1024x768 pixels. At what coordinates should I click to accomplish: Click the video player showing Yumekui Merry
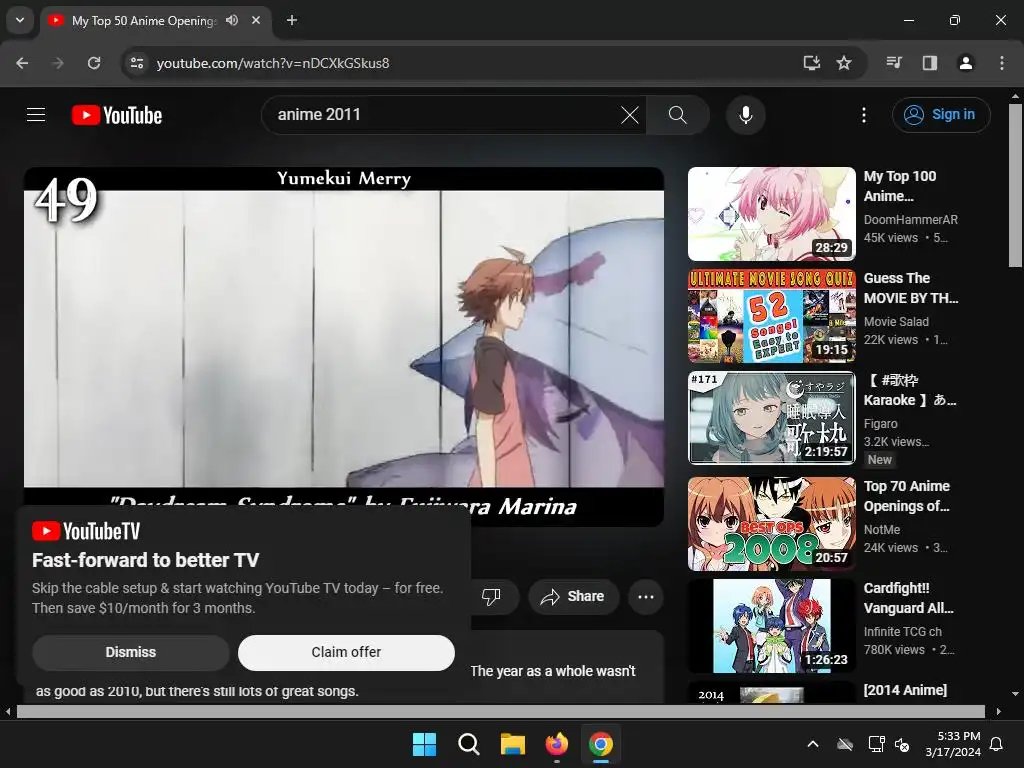tap(344, 338)
